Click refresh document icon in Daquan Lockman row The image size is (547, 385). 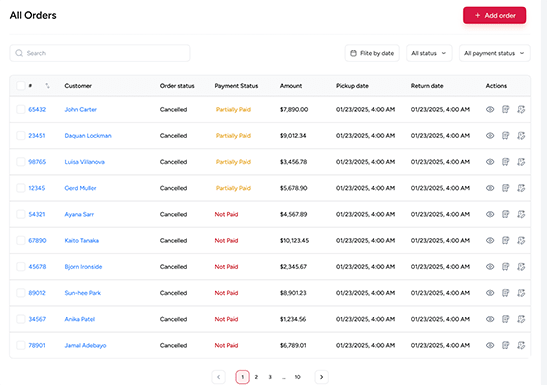point(521,136)
